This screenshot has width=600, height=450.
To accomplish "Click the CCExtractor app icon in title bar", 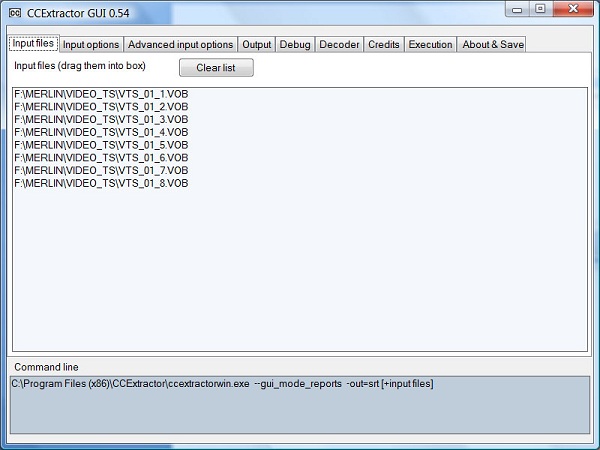I will [x=15, y=13].
